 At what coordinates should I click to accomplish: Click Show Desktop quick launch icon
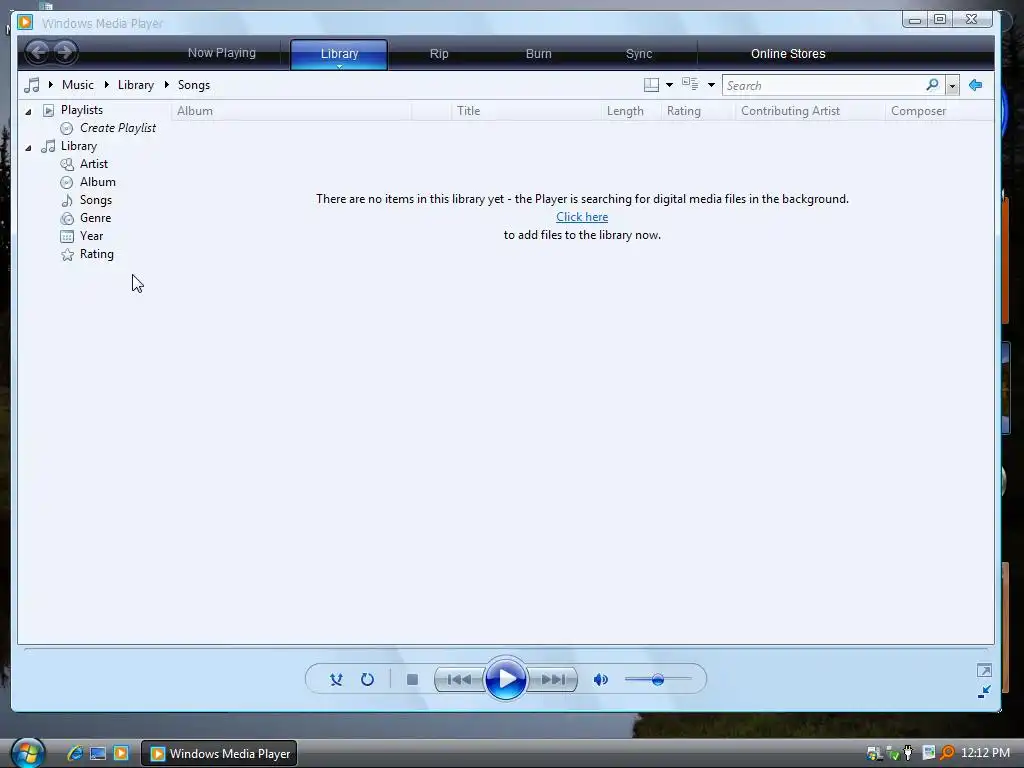(x=98, y=754)
